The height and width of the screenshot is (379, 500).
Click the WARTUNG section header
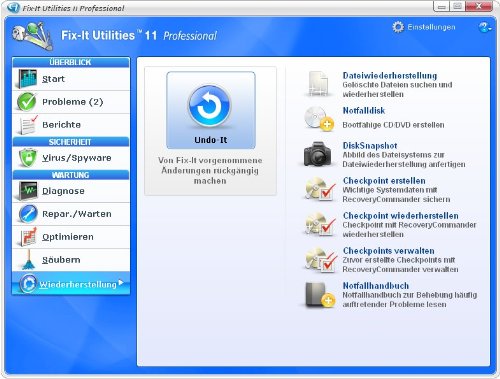click(71, 175)
